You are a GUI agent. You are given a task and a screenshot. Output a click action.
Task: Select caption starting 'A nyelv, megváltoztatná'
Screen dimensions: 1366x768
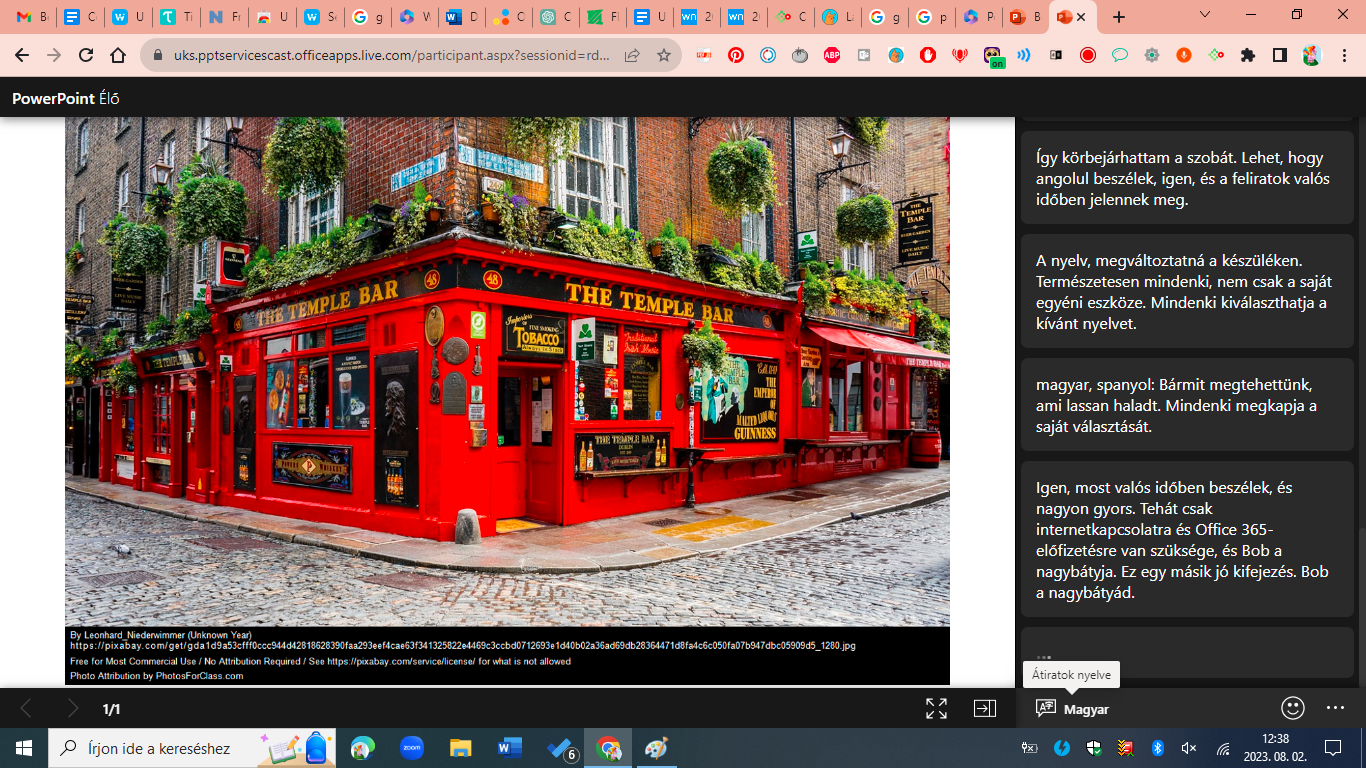tap(1187, 291)
